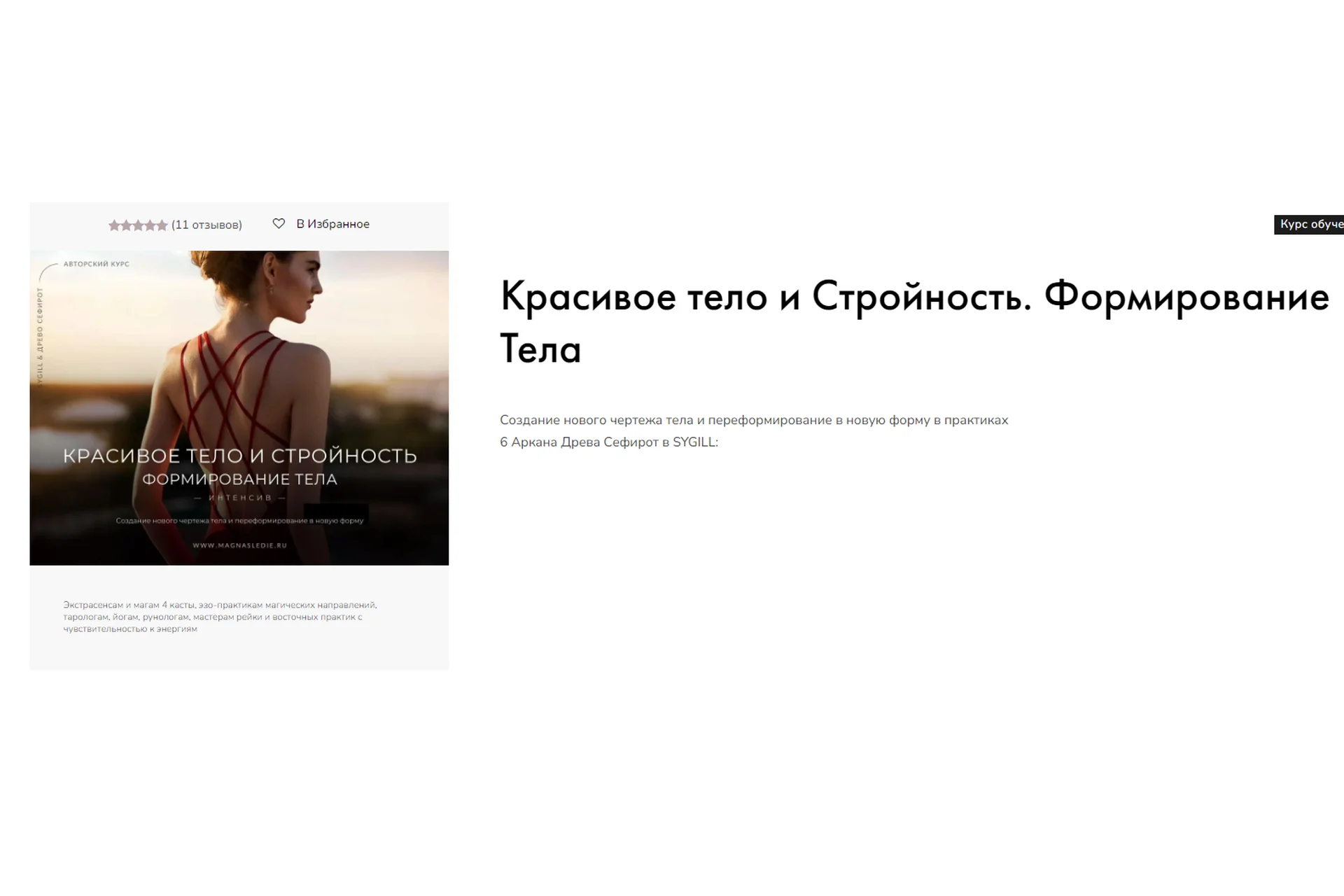Viewport: 1344px width, 896px height.
Task: Click the first rating star
Action: 115,225
